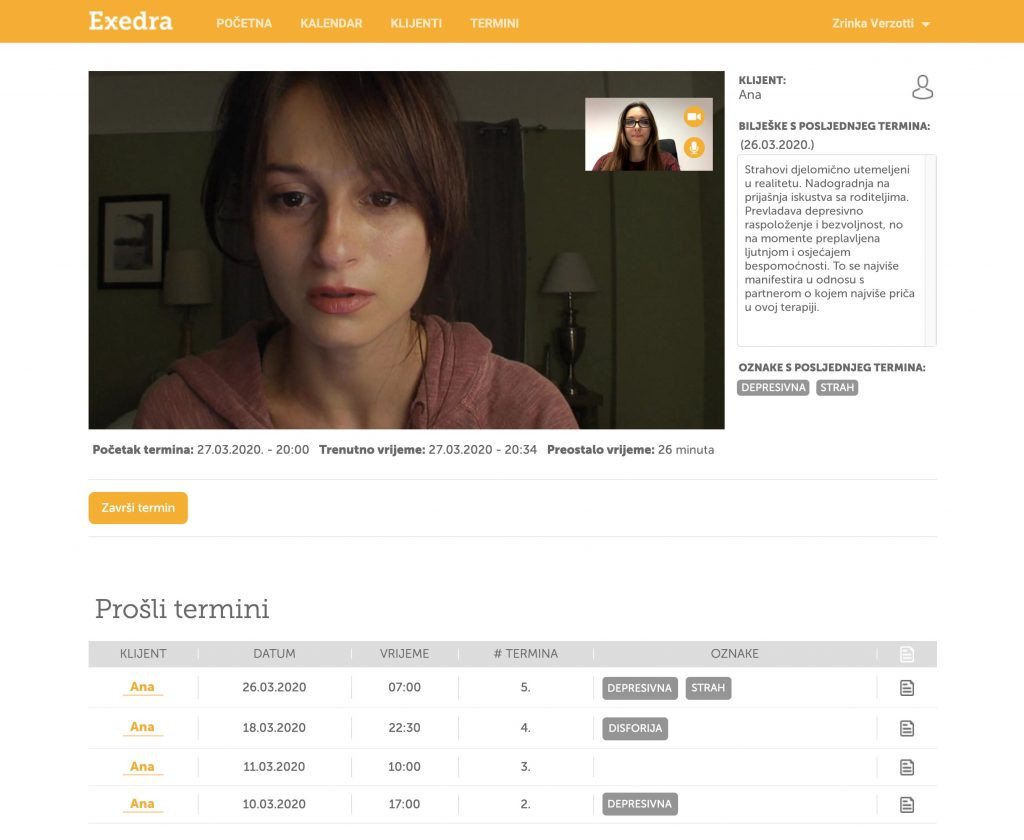
Task: Open KALENDAR menu item
Action: pyautogui.click(x=331, y=24)
